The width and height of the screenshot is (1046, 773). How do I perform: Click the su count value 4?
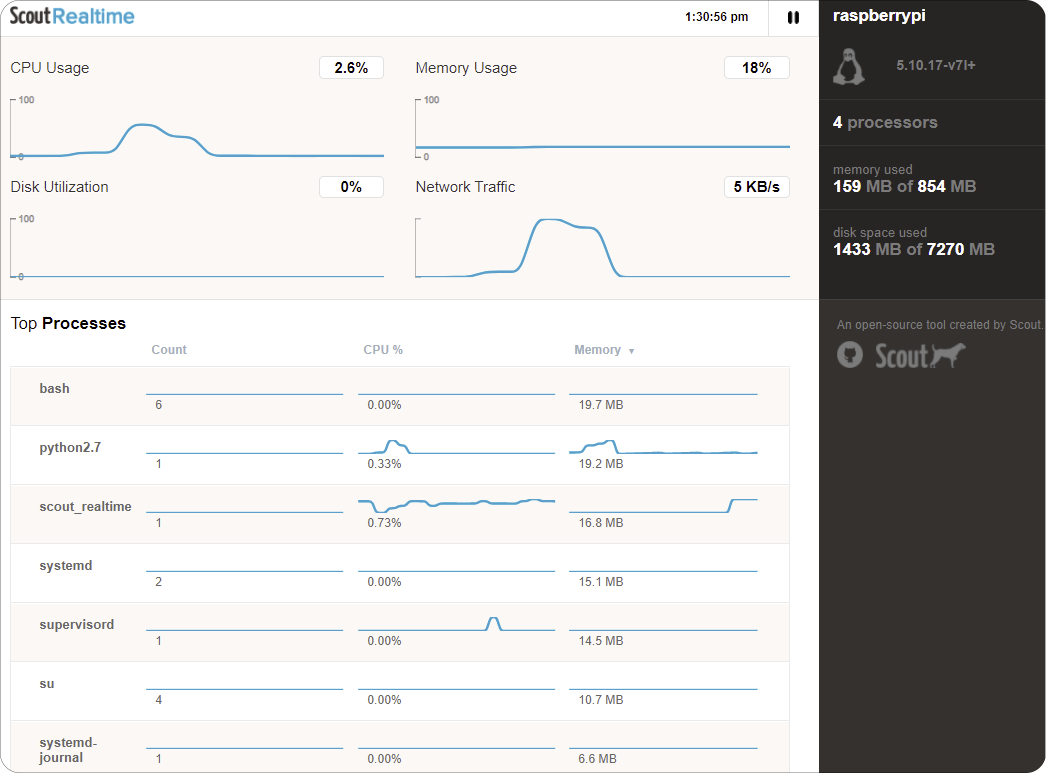(x=159, y=700)
